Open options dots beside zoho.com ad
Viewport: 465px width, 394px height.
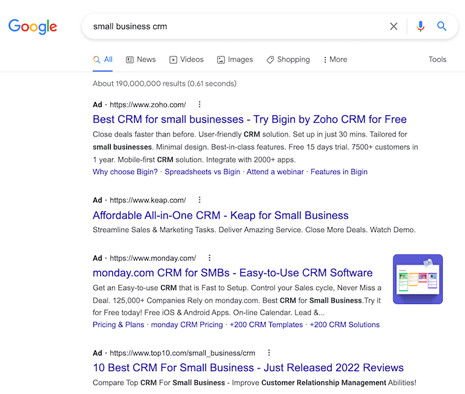pyautogui.click(x=199, y=104)
